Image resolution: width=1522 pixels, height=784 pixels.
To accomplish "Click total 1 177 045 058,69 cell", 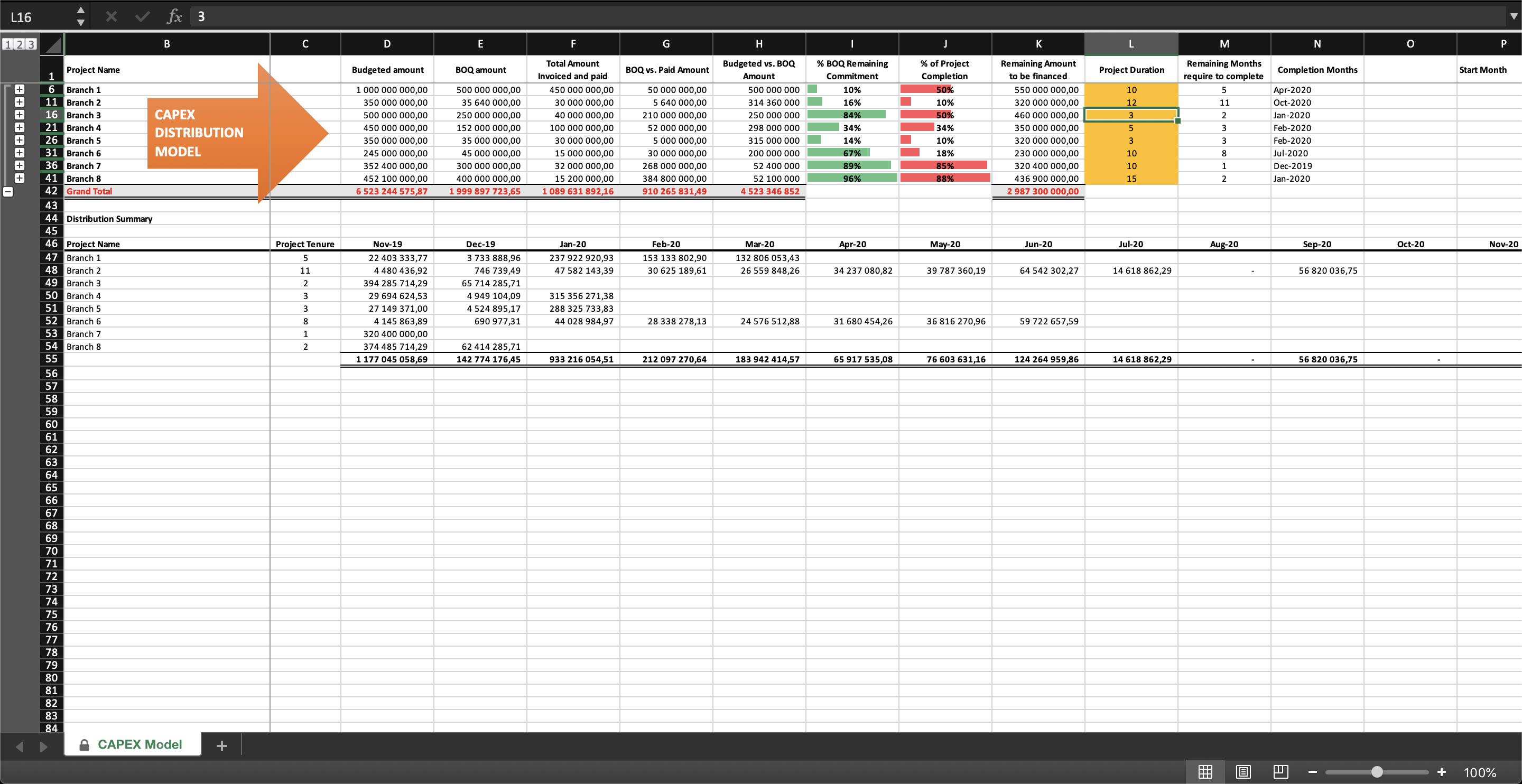I will (387, 359).
